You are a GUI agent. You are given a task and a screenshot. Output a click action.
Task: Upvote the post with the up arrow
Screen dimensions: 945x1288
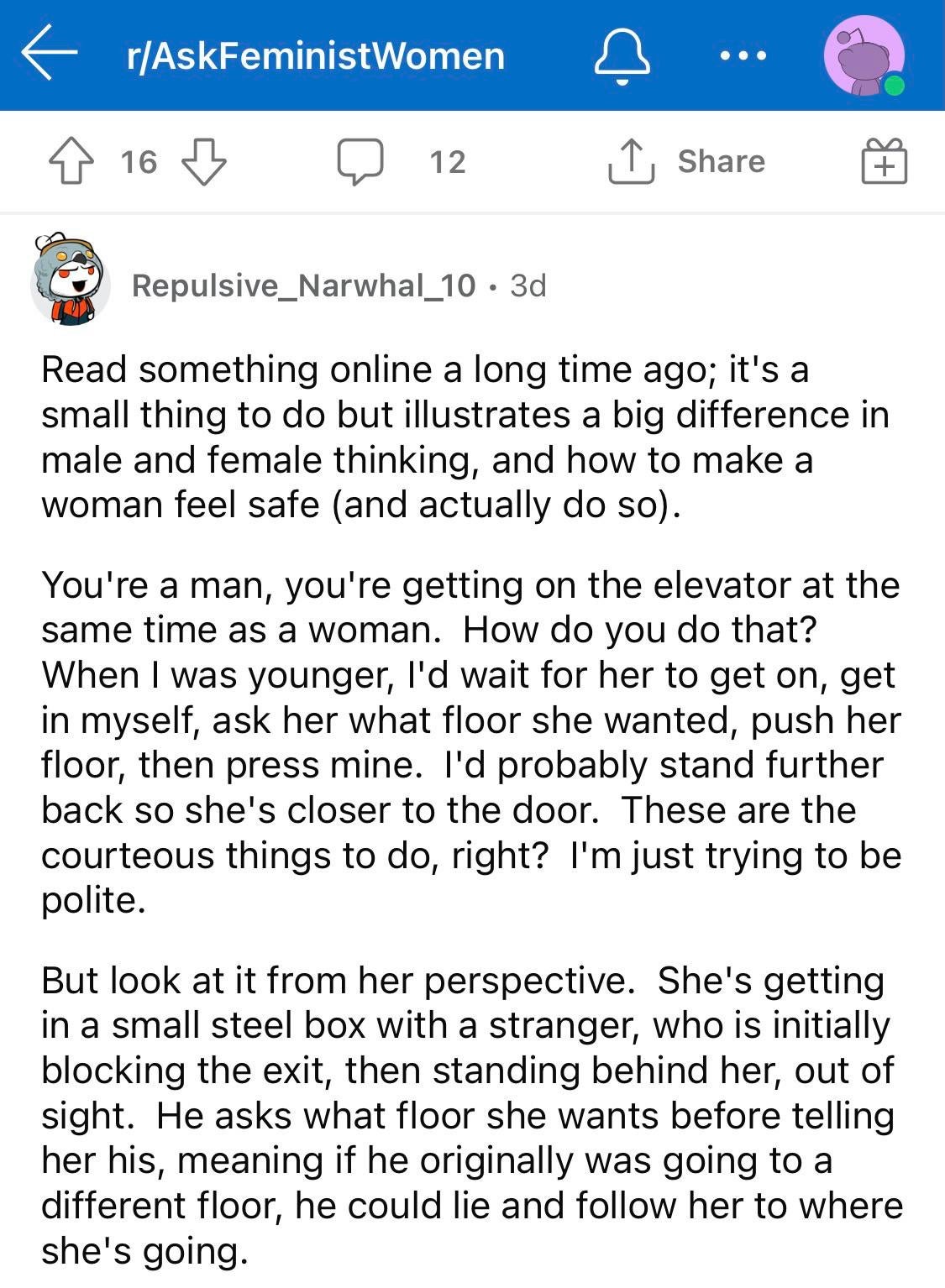71,160
